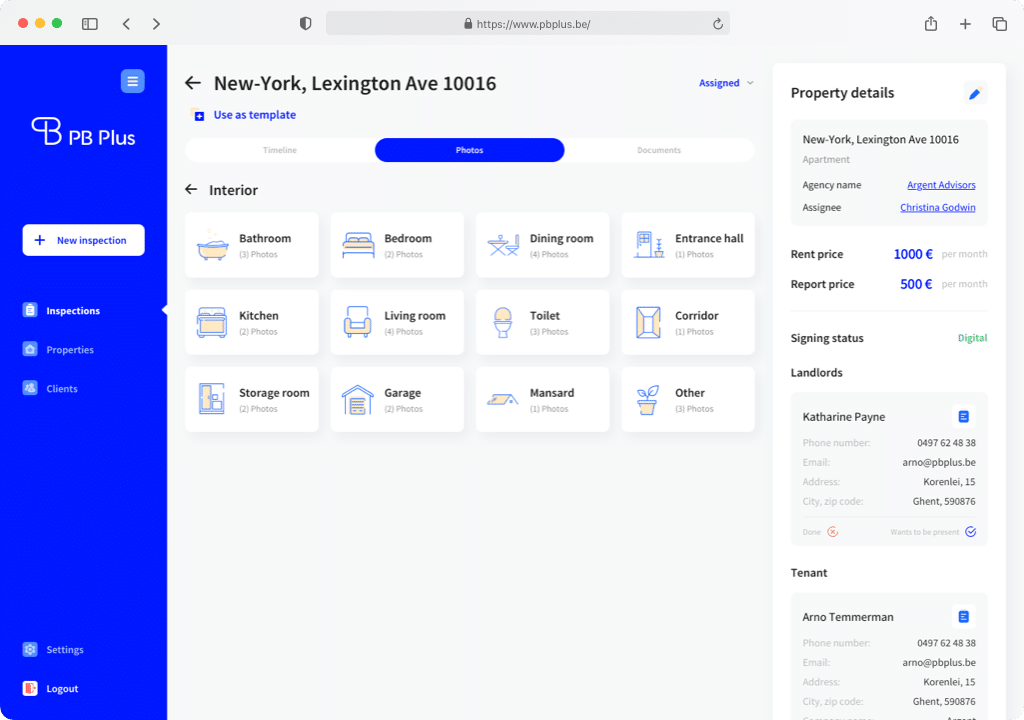Open a new browser tab with plus
This screenshot has width=1024, height=720.
(965, 24)
